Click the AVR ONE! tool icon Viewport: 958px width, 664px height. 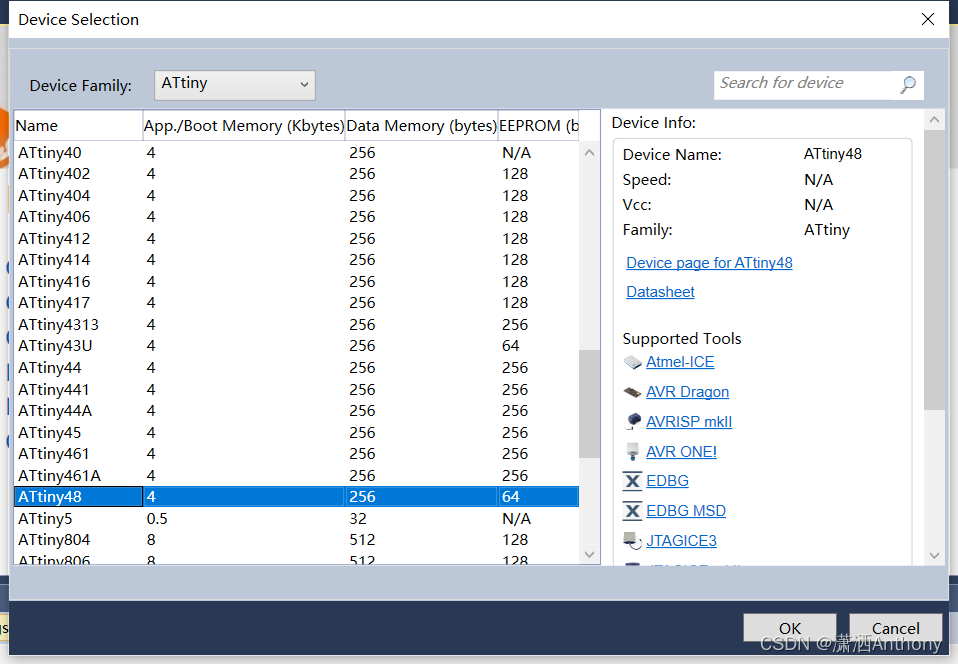(x=633, y=451)
